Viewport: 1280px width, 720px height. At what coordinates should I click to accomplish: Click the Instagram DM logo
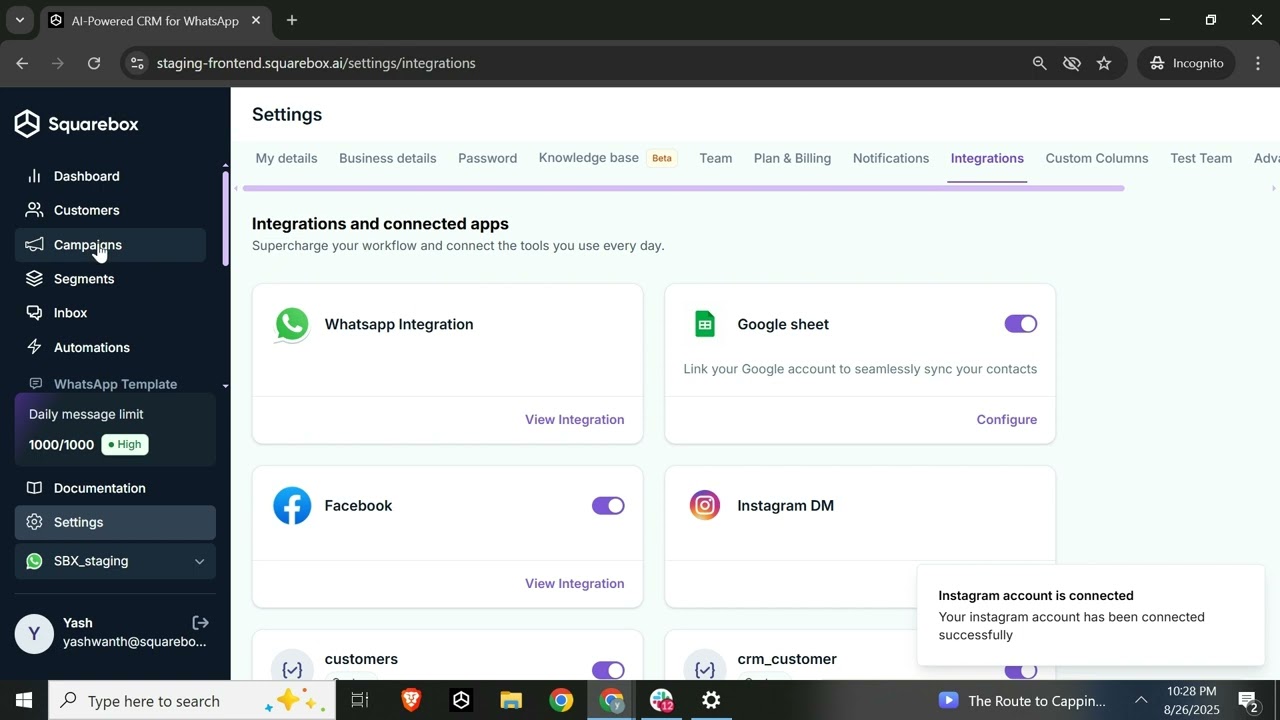tap(705, 506)
